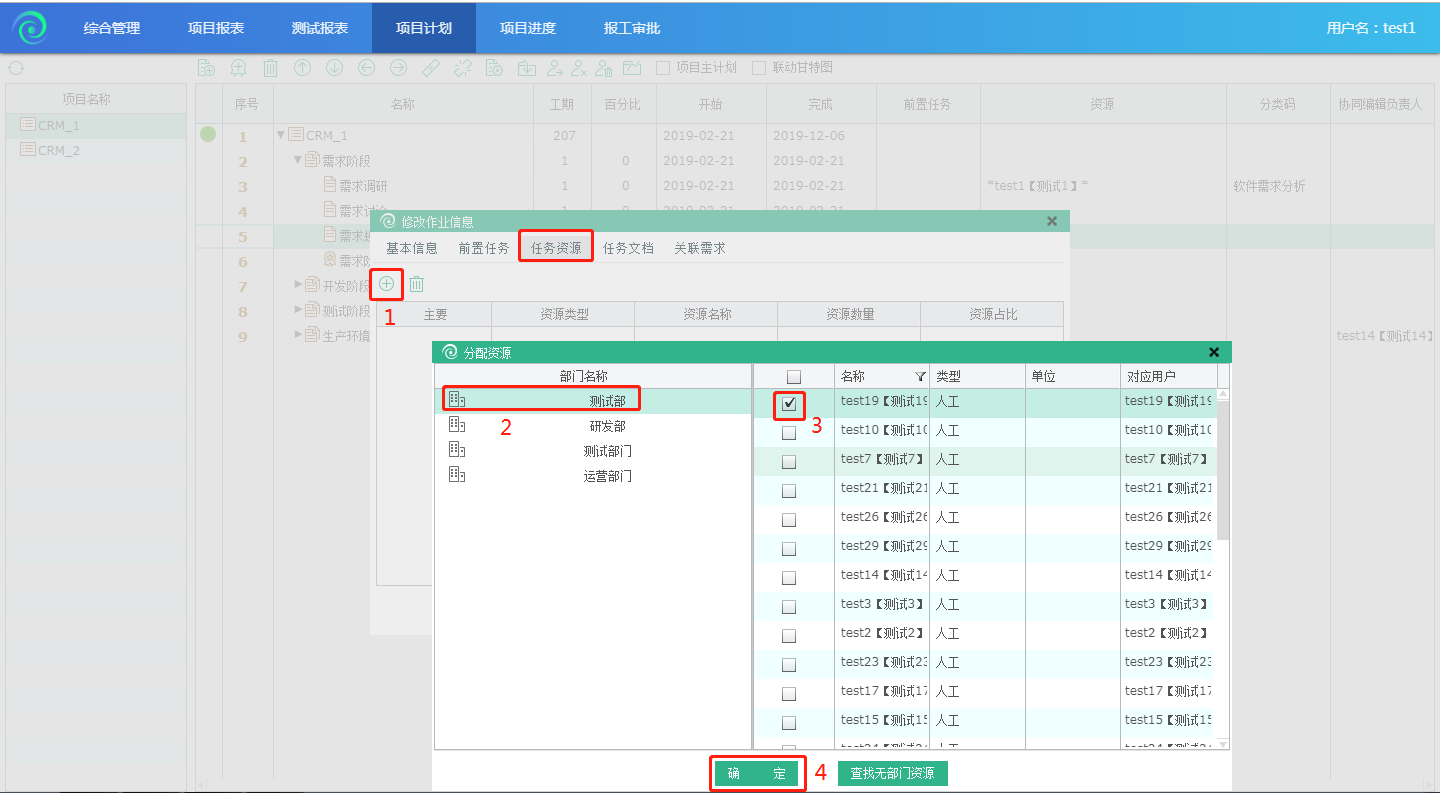Image resolution: width=1440 pixels, height=793 pixels.
Task: Enable the 项目主计划 checkbox
Action: point(662,68)
